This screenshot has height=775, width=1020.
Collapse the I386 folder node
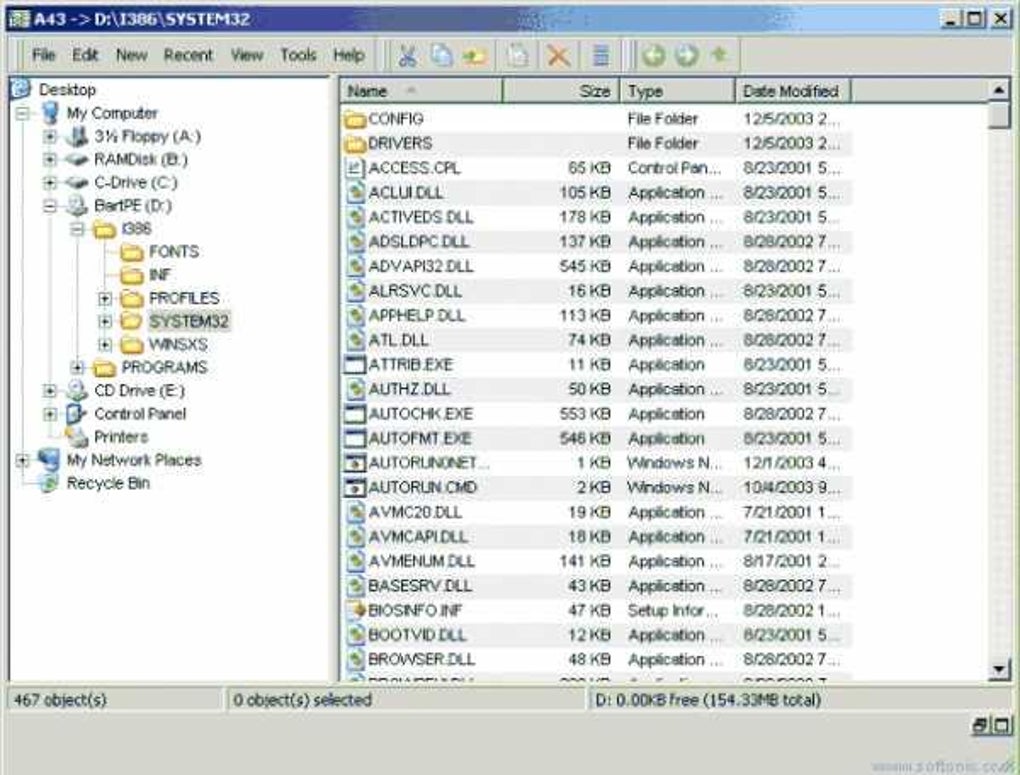tap(77, 229)
